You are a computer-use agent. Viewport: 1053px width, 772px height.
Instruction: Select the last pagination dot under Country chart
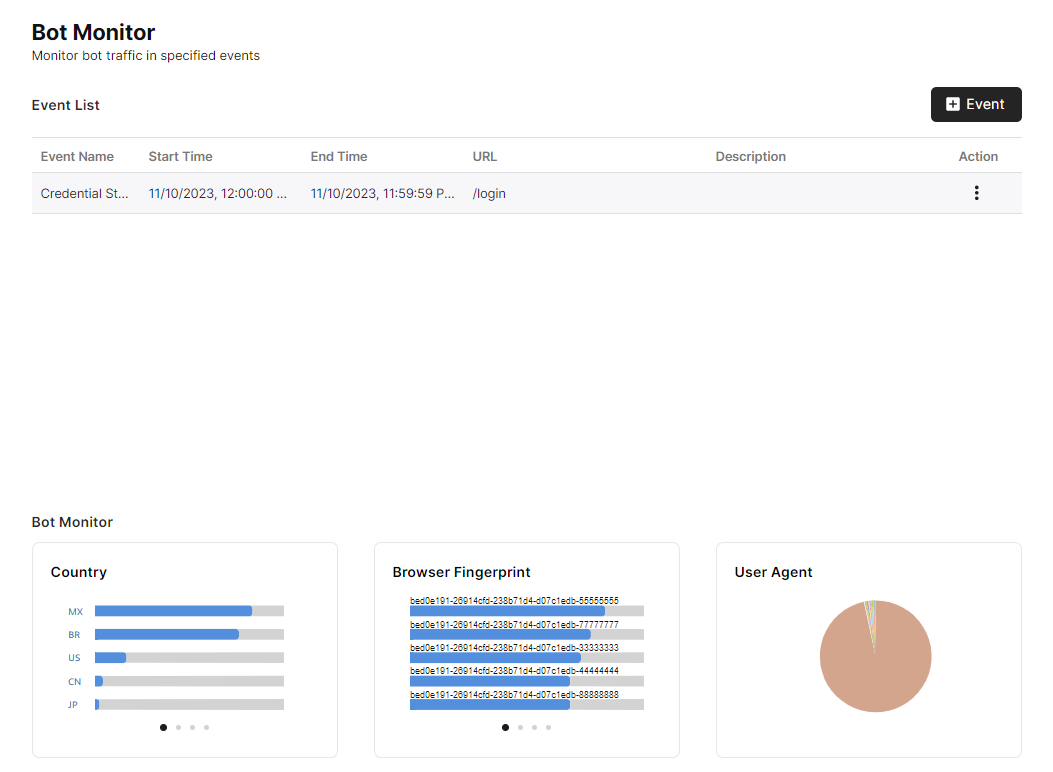pos(207,727)
